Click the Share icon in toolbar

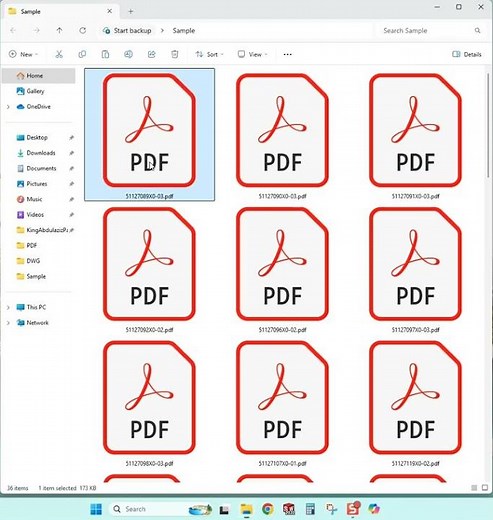152,54
